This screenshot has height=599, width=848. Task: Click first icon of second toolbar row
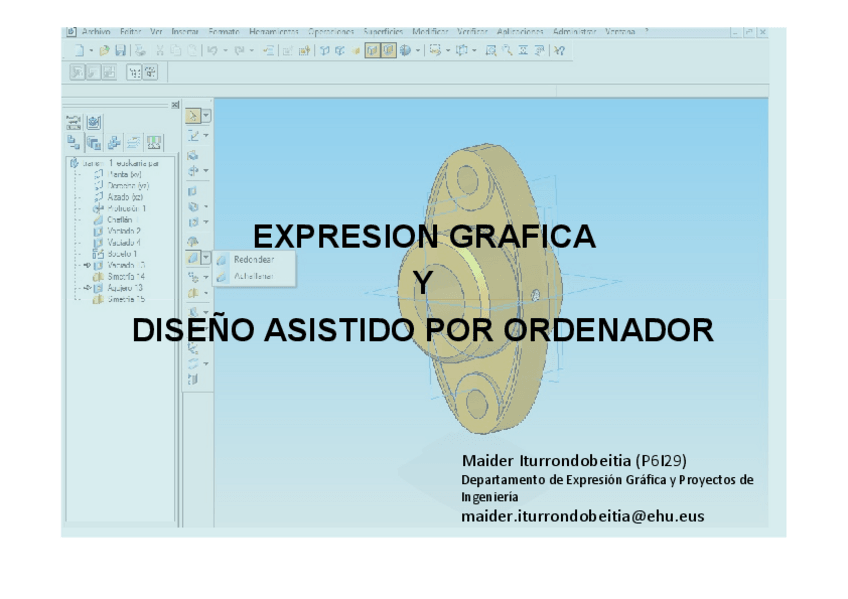tap(77, 72)
